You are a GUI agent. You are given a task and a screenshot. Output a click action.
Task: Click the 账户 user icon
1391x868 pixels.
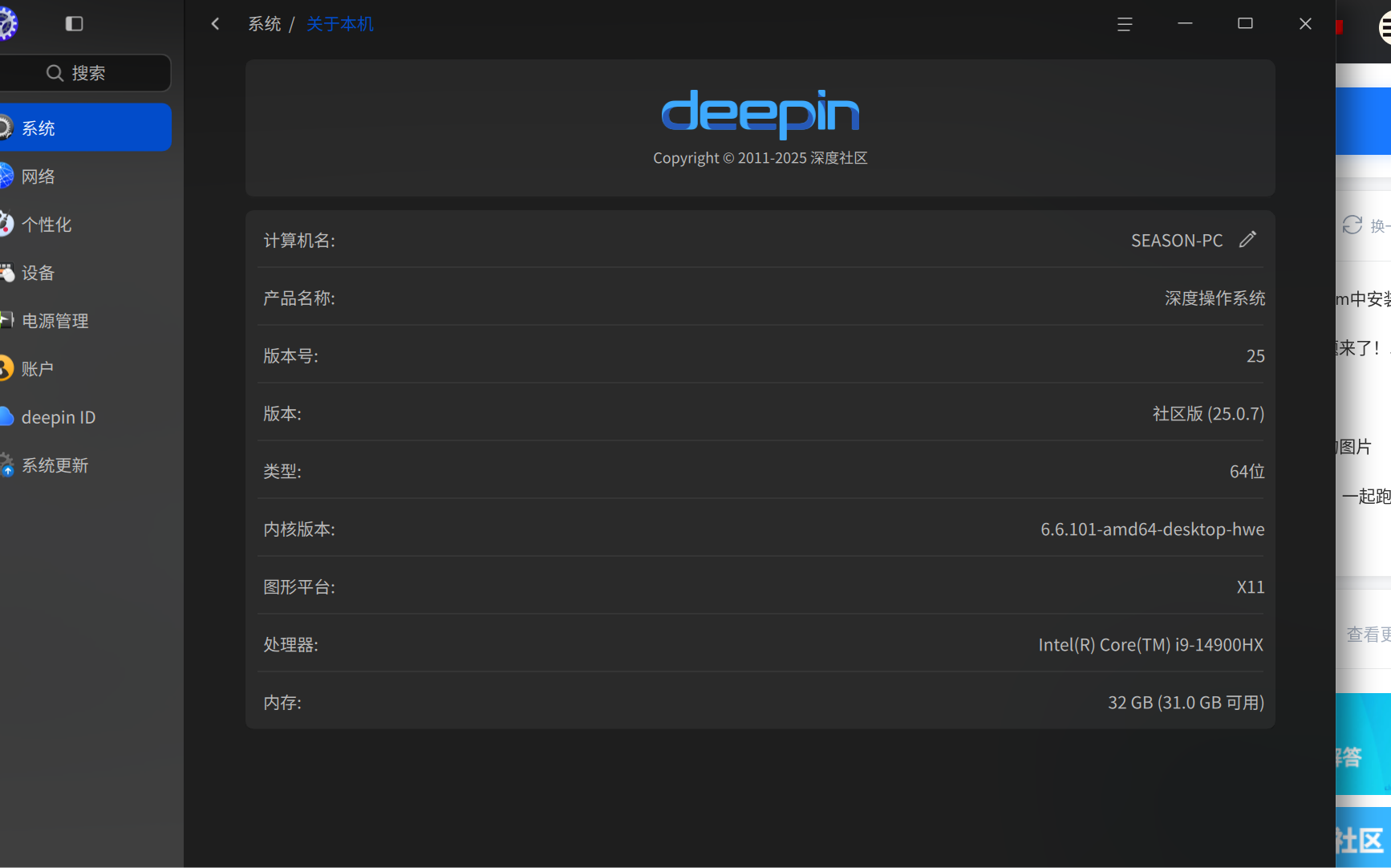[x=6, y=368]
